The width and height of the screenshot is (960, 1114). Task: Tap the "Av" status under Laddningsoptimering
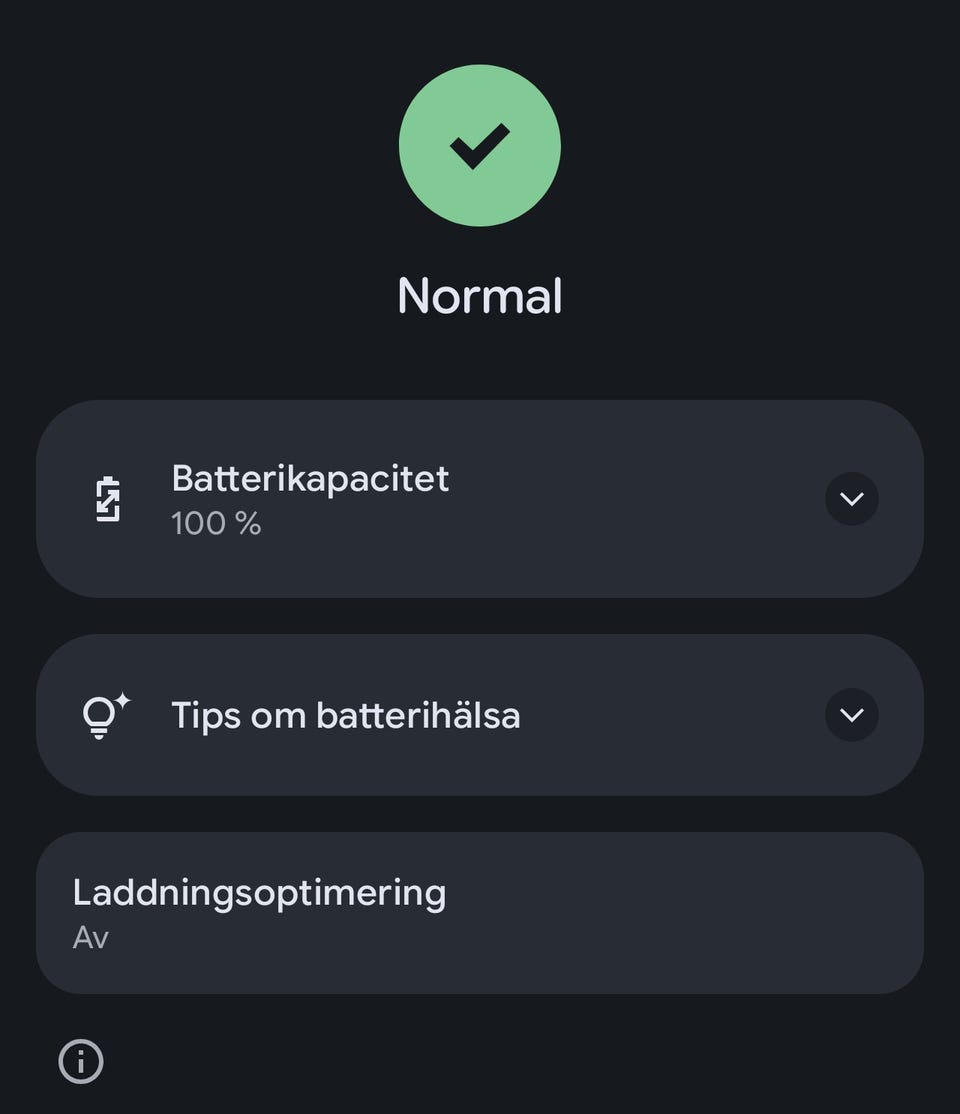click(90, 938)
